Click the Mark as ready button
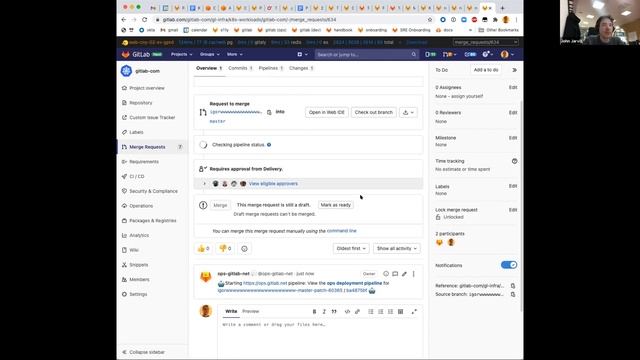640x360 pixels. (x=336, y=205)
